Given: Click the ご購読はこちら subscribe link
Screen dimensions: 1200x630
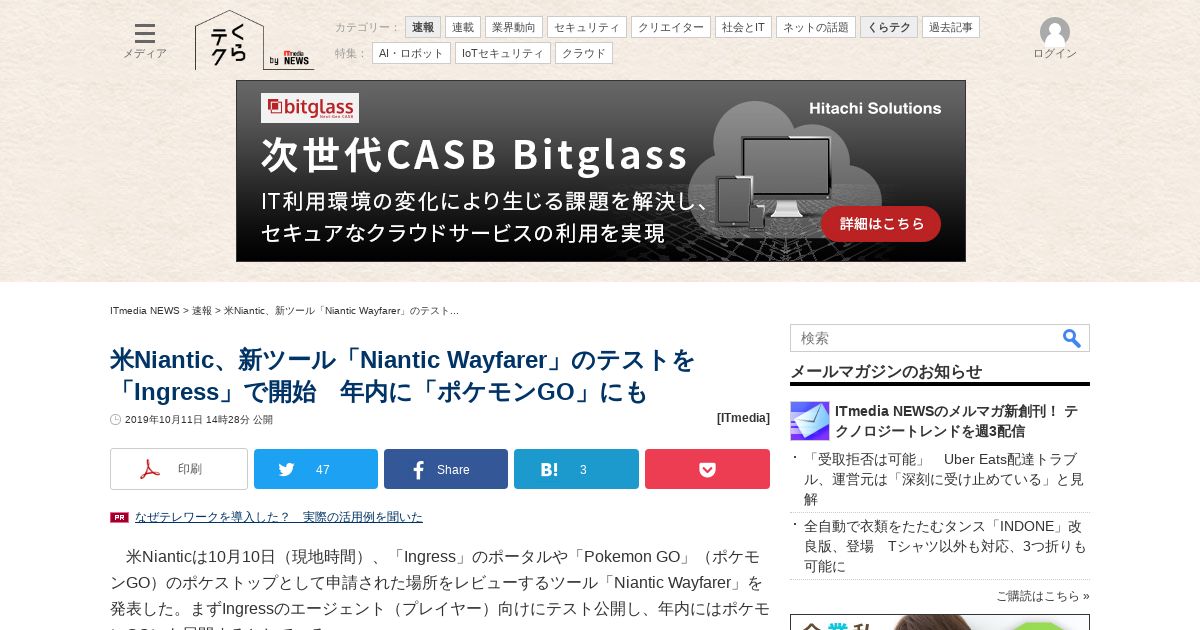Looking at the screenshot, I should point(1043,596).
